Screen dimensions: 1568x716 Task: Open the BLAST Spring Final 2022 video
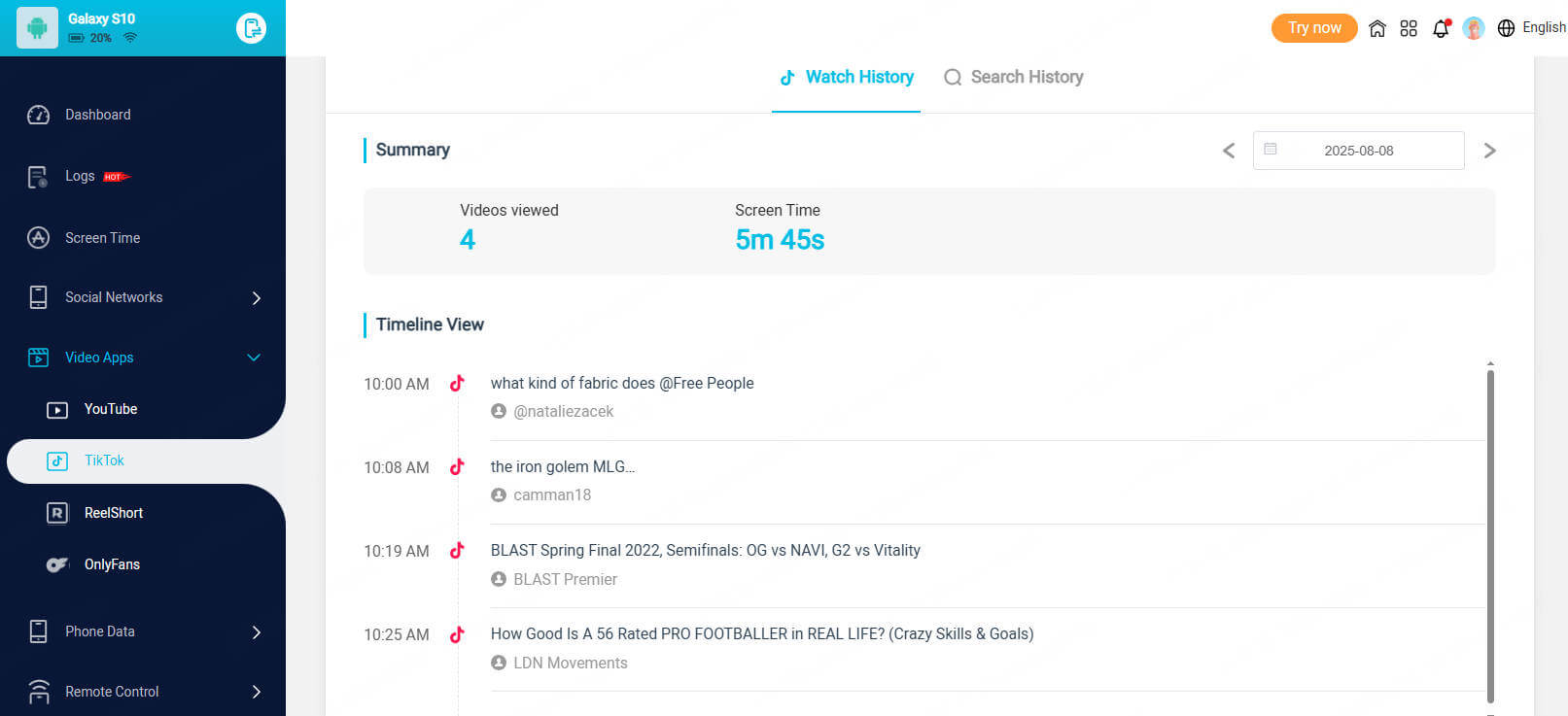[x=706, y=550]
